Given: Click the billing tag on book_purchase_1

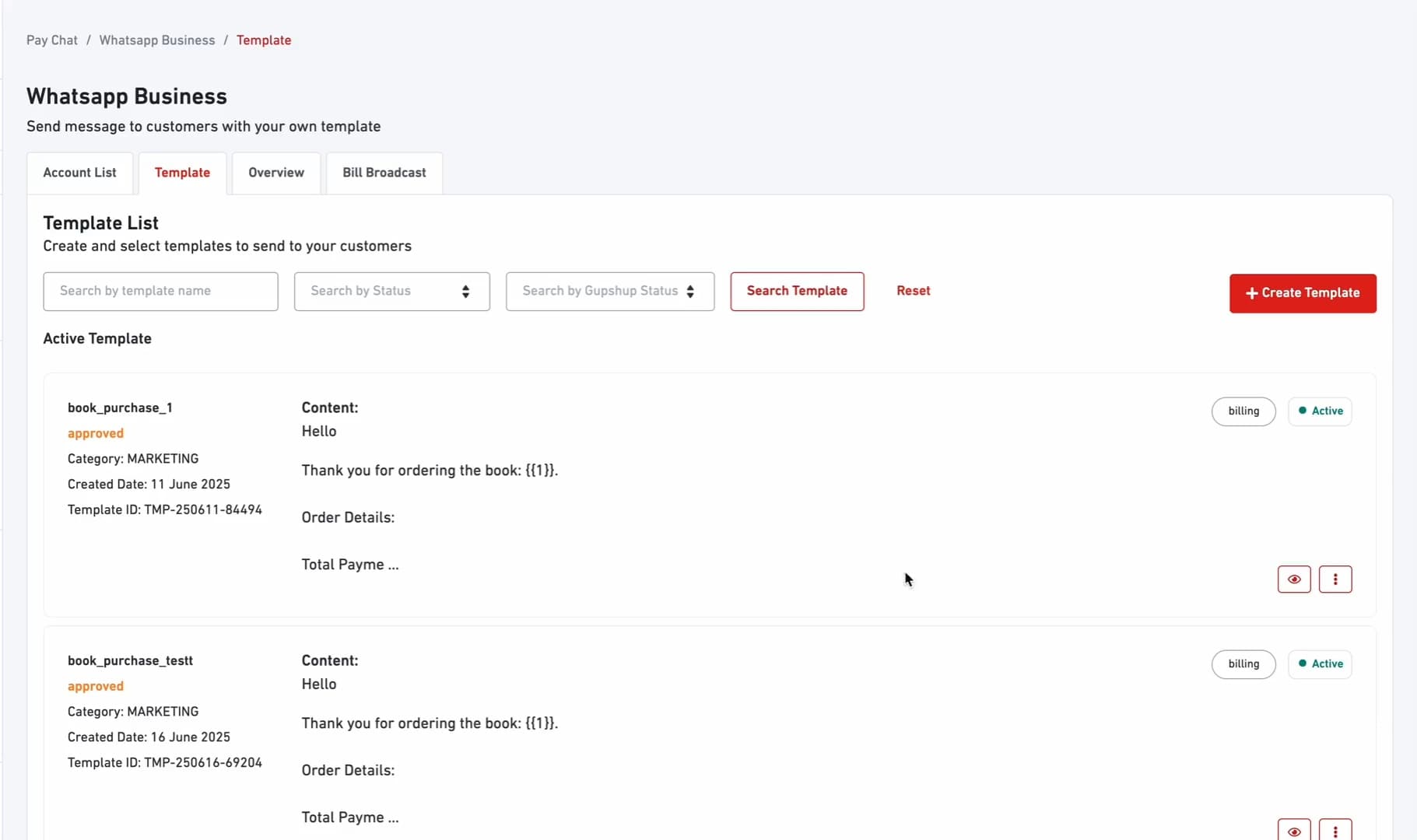Looking at the screenshot, I should pyautogui.click(x=1243, y=411).
